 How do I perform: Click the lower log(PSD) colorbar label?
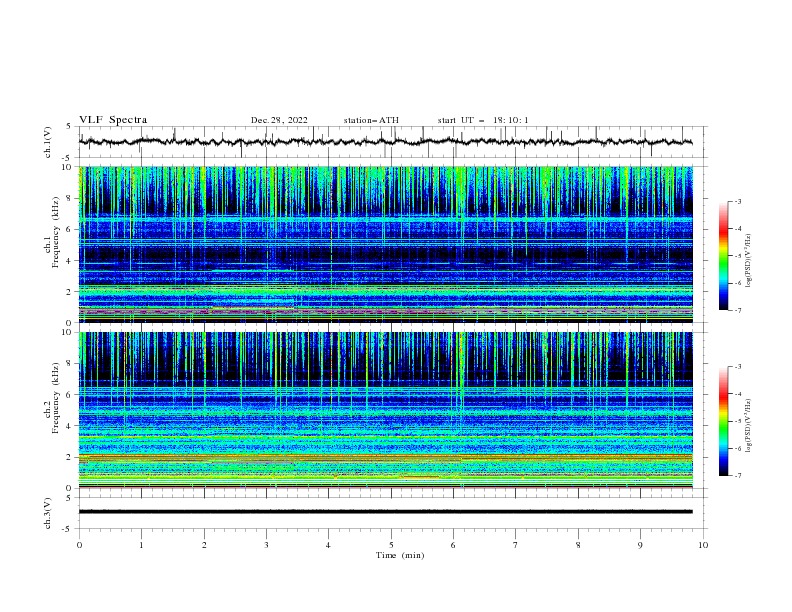pyautogui.click(x=748, y=425)
